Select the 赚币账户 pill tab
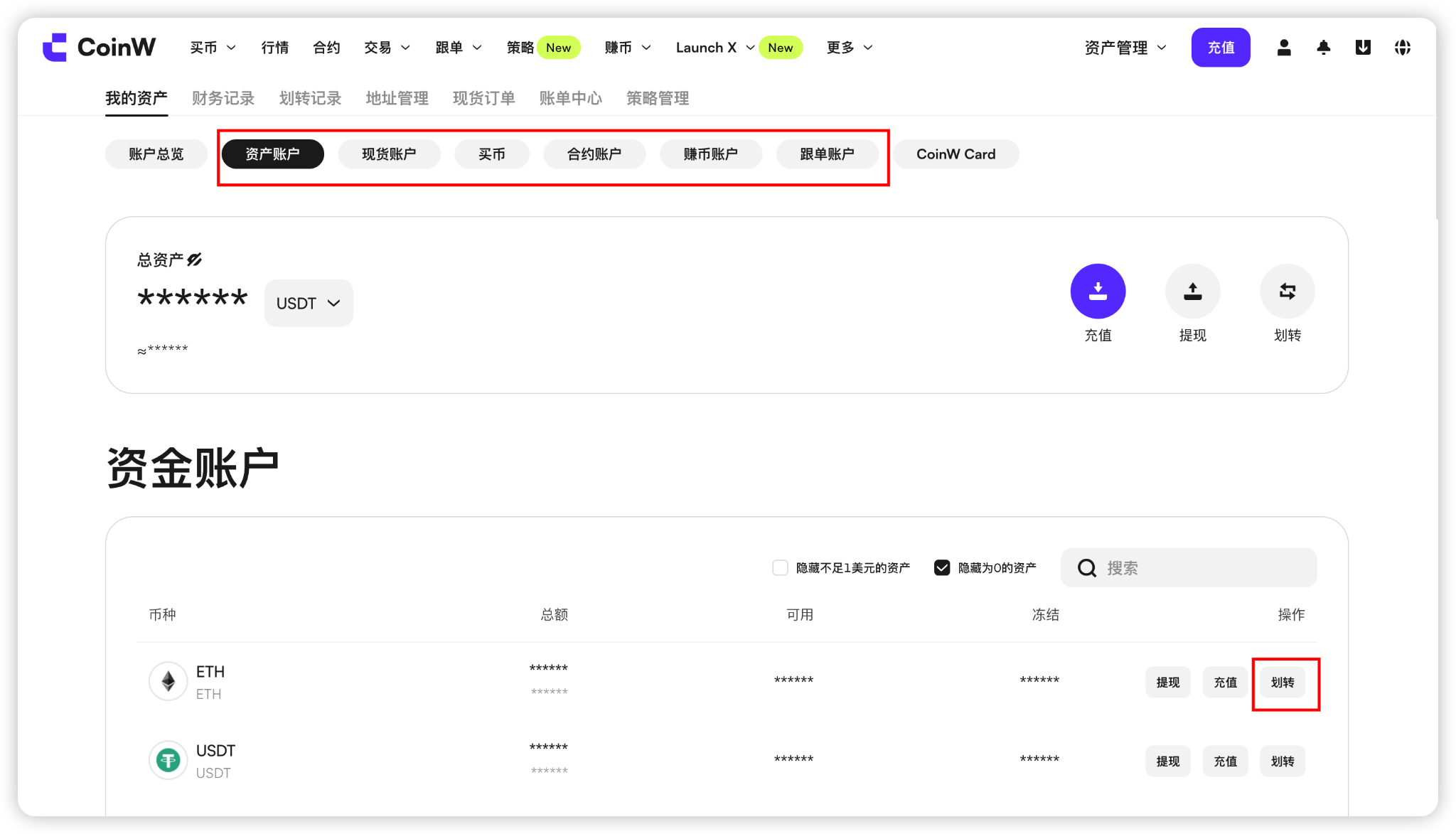Screen dimensions: 1456x834 (711, 154)
